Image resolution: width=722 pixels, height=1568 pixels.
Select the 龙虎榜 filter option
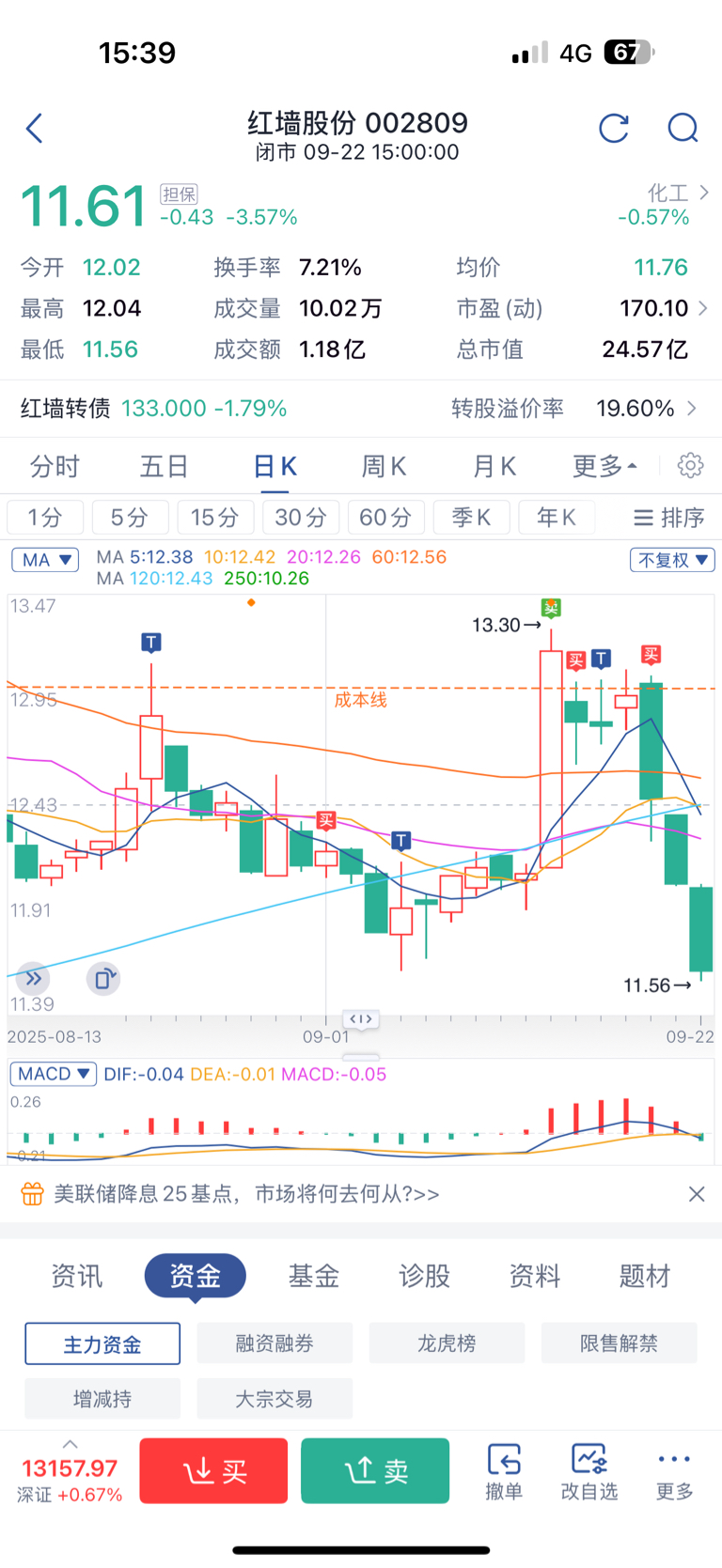[447, 1343]
